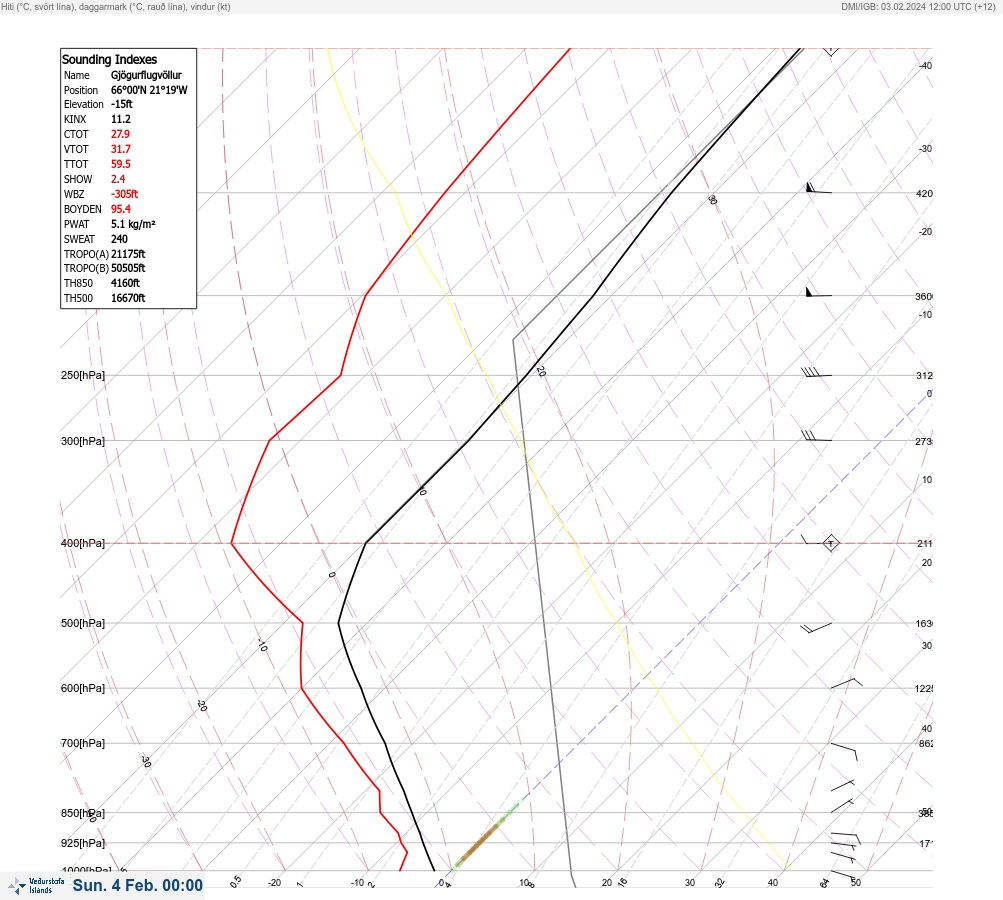Select the Elevation value -15ft
Screen dimensions: 1003x900
pos(122,104)
